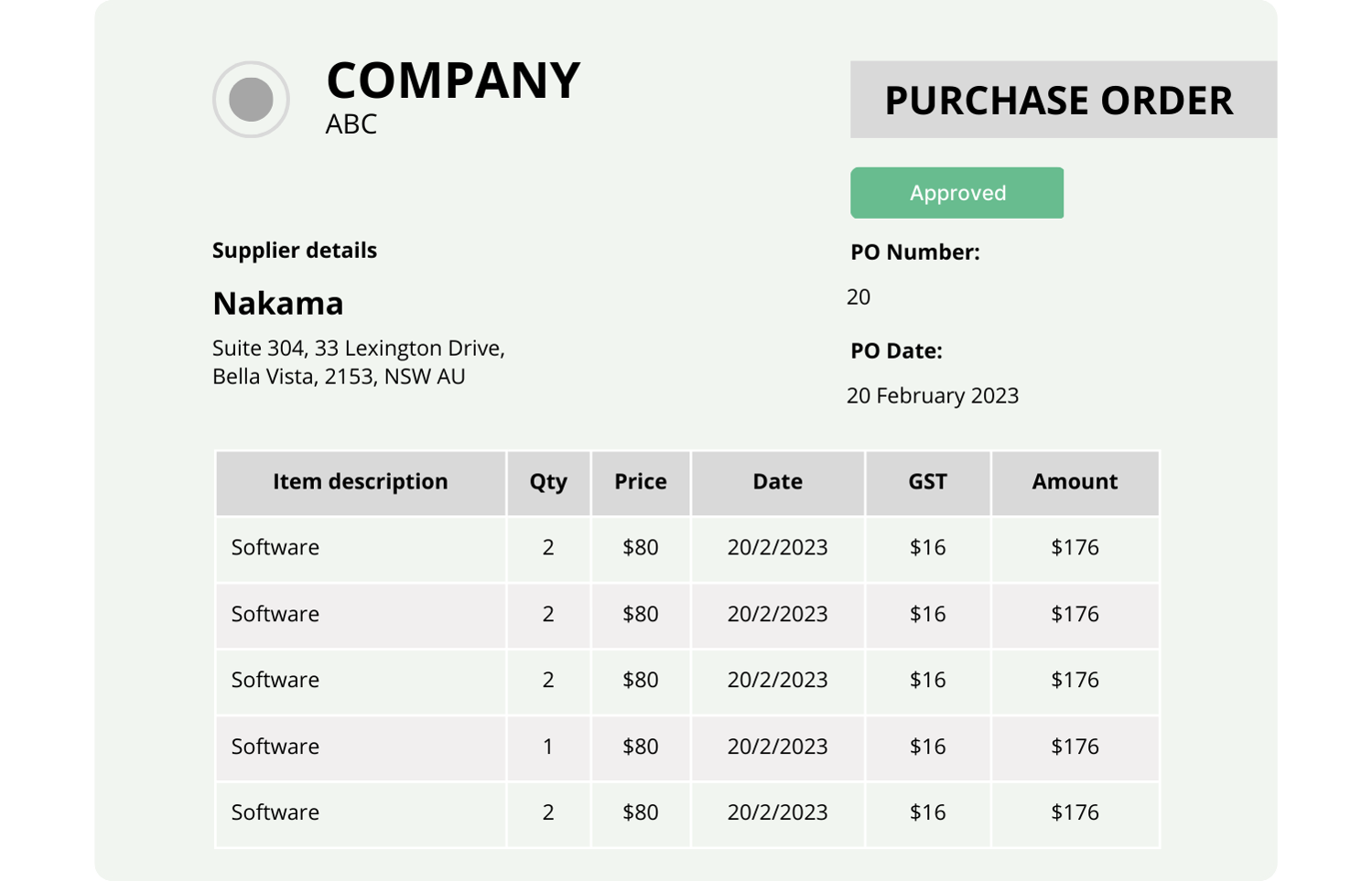Click the GST column header
Viewport: 1372px width, 881px height.
[x=928, y=482]
